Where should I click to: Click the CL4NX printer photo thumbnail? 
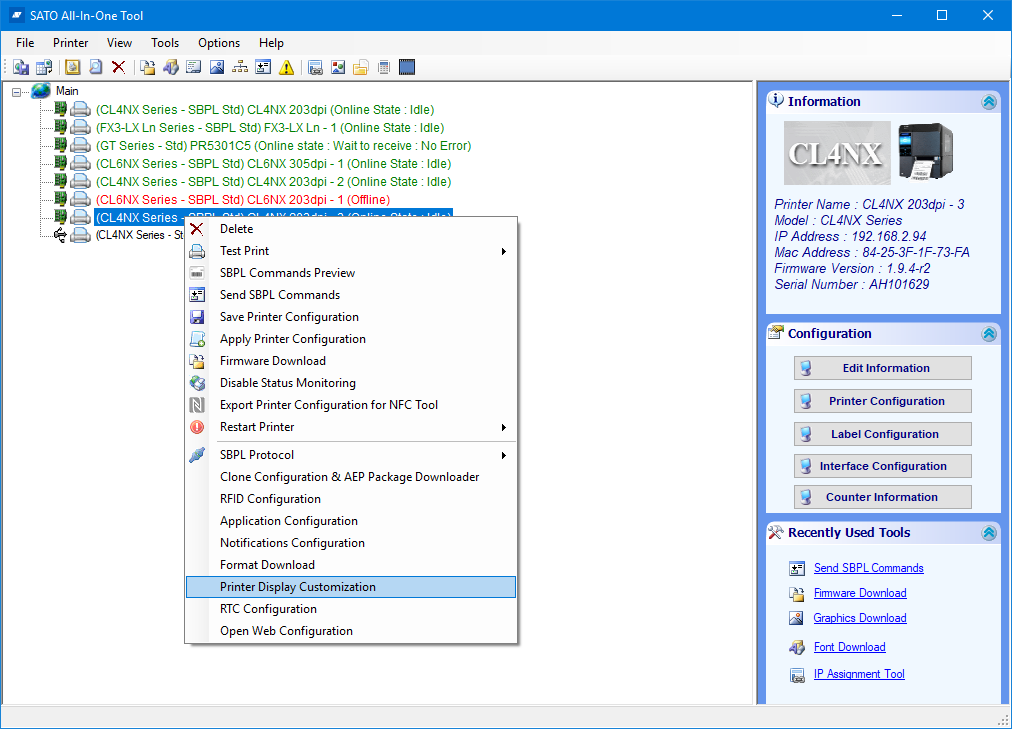pos(927,152)
